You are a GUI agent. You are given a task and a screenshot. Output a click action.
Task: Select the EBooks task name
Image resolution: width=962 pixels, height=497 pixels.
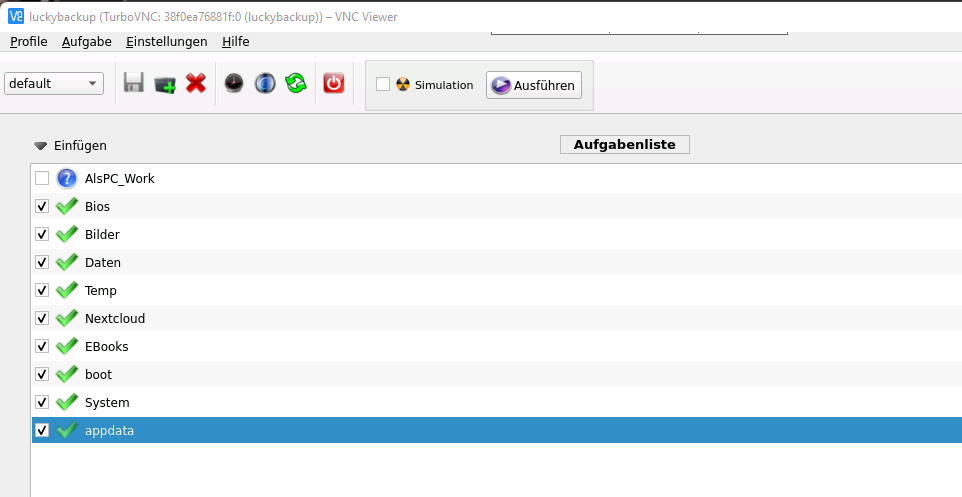coord(107,347)
